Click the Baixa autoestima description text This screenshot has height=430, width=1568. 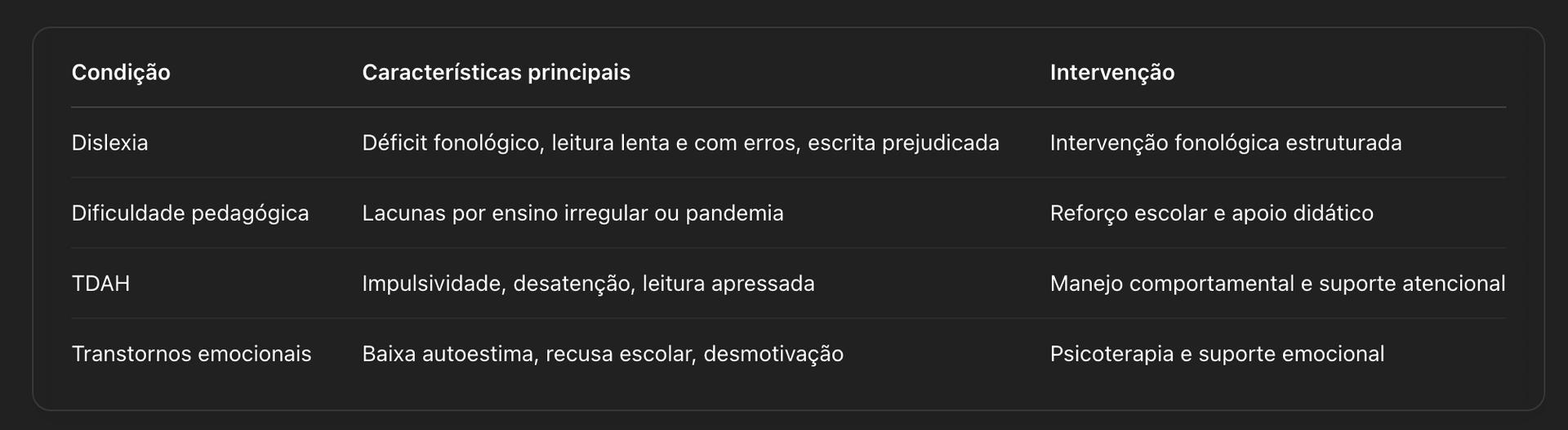(x=603, y=354)
